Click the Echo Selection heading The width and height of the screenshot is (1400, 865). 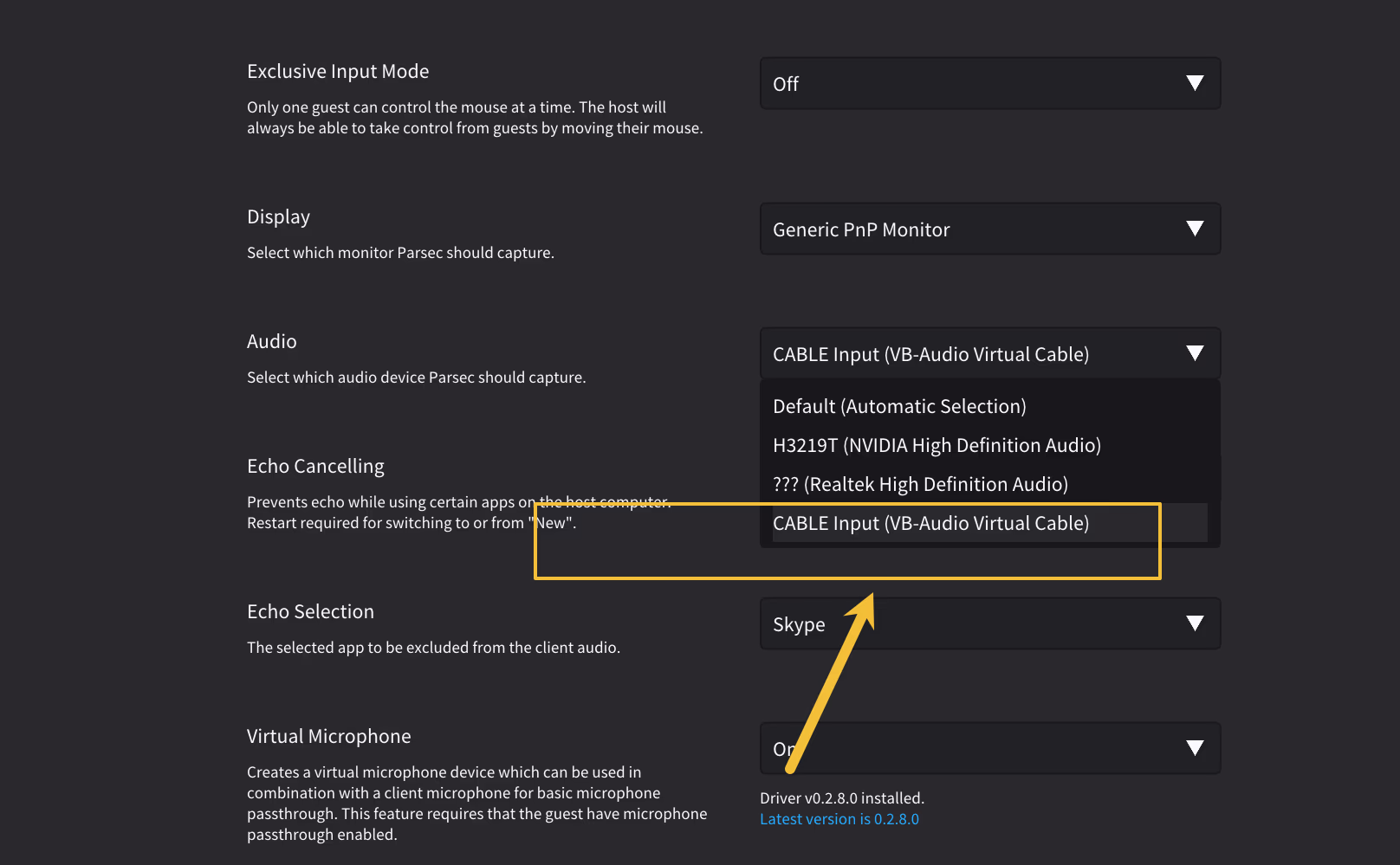coord(310,612)
